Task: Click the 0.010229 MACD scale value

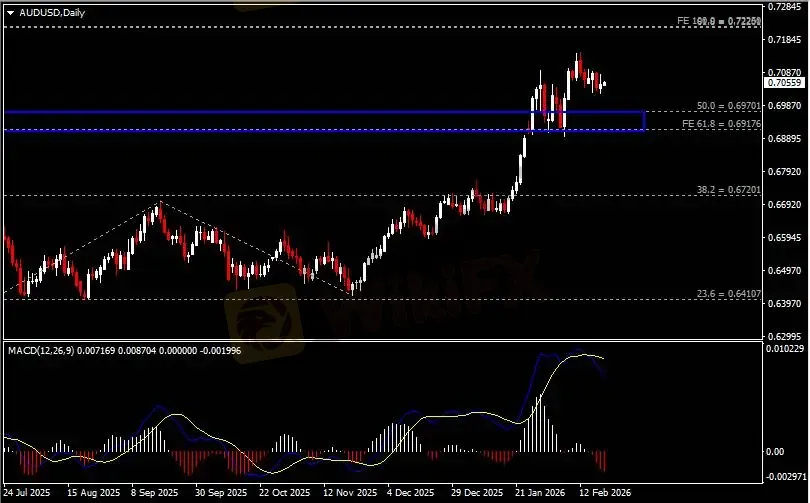Action: 785,349
